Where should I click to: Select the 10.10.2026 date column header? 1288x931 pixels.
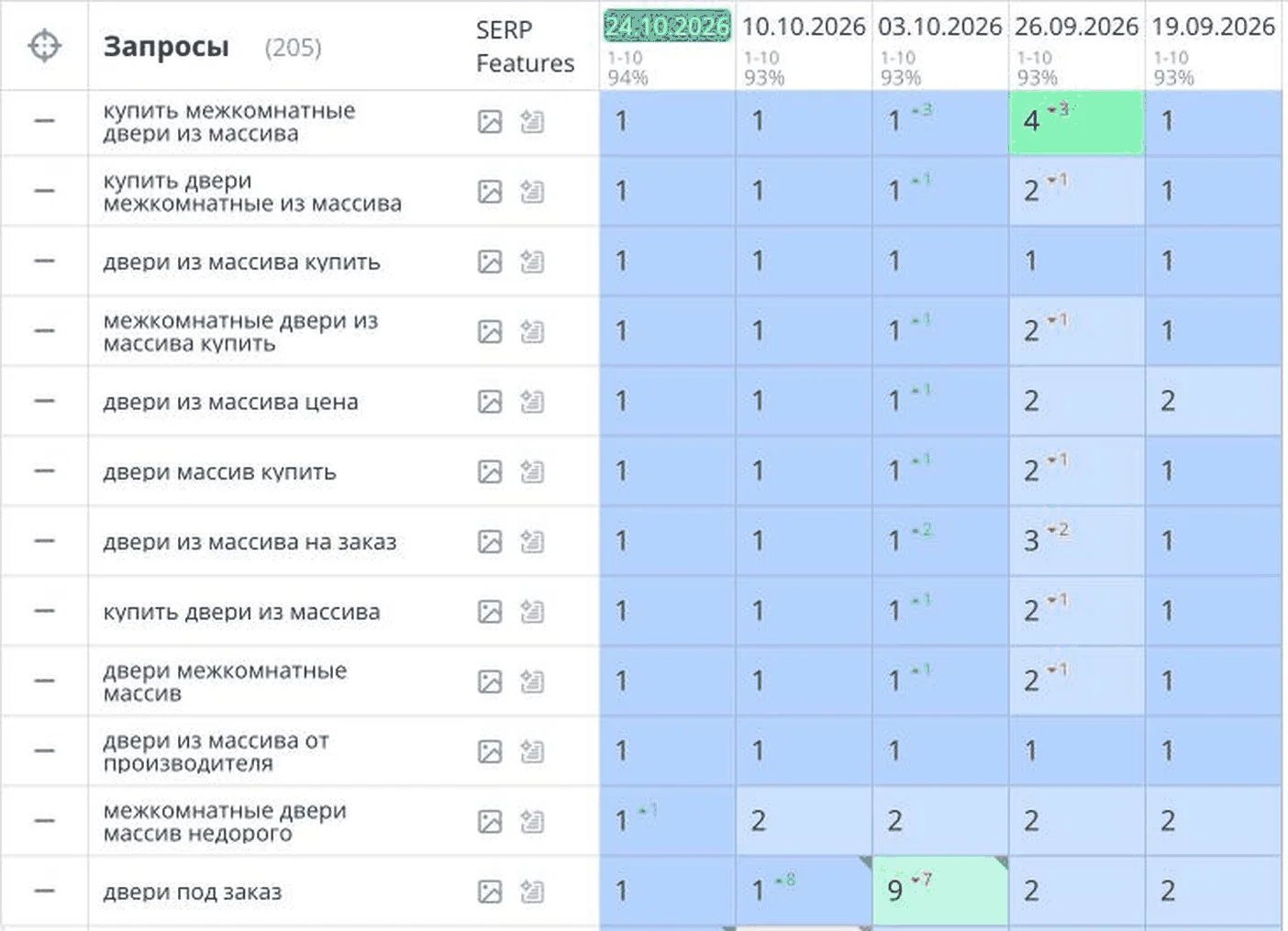tap(804, 27)
